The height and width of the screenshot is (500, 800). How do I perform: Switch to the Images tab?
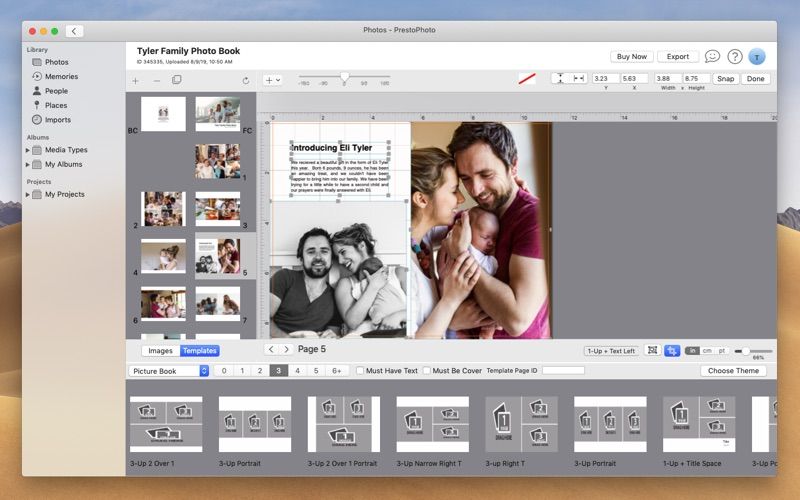tap(160, 351)
